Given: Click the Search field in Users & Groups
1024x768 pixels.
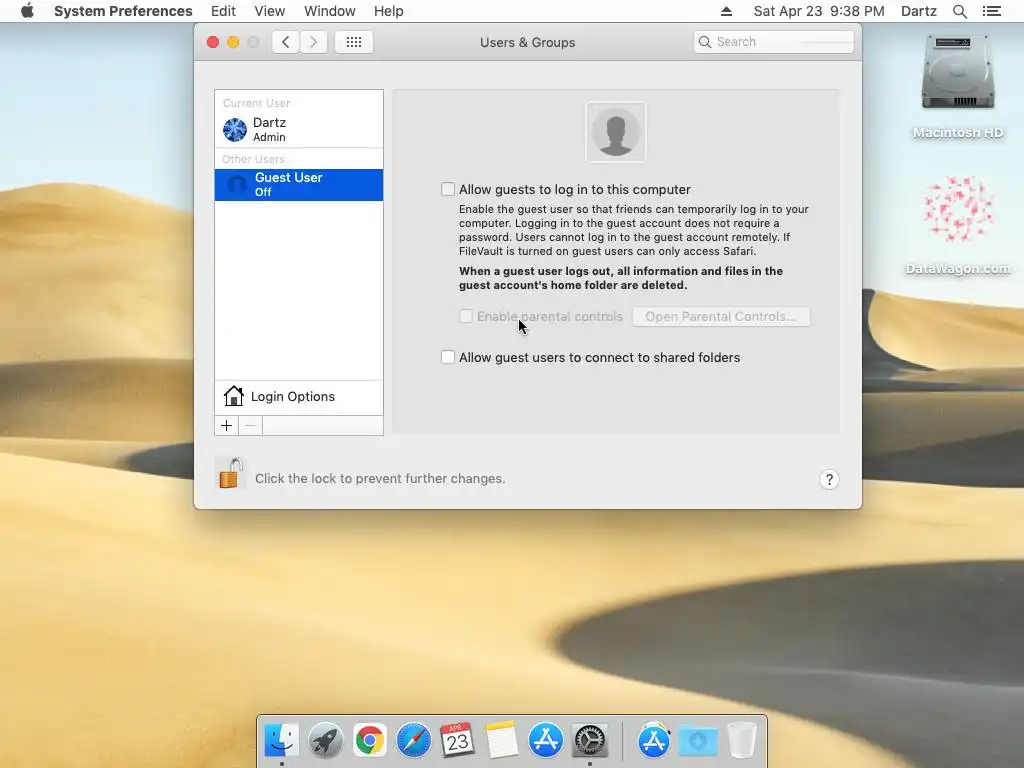Looking at the screenshot, I should coord(774,42).
